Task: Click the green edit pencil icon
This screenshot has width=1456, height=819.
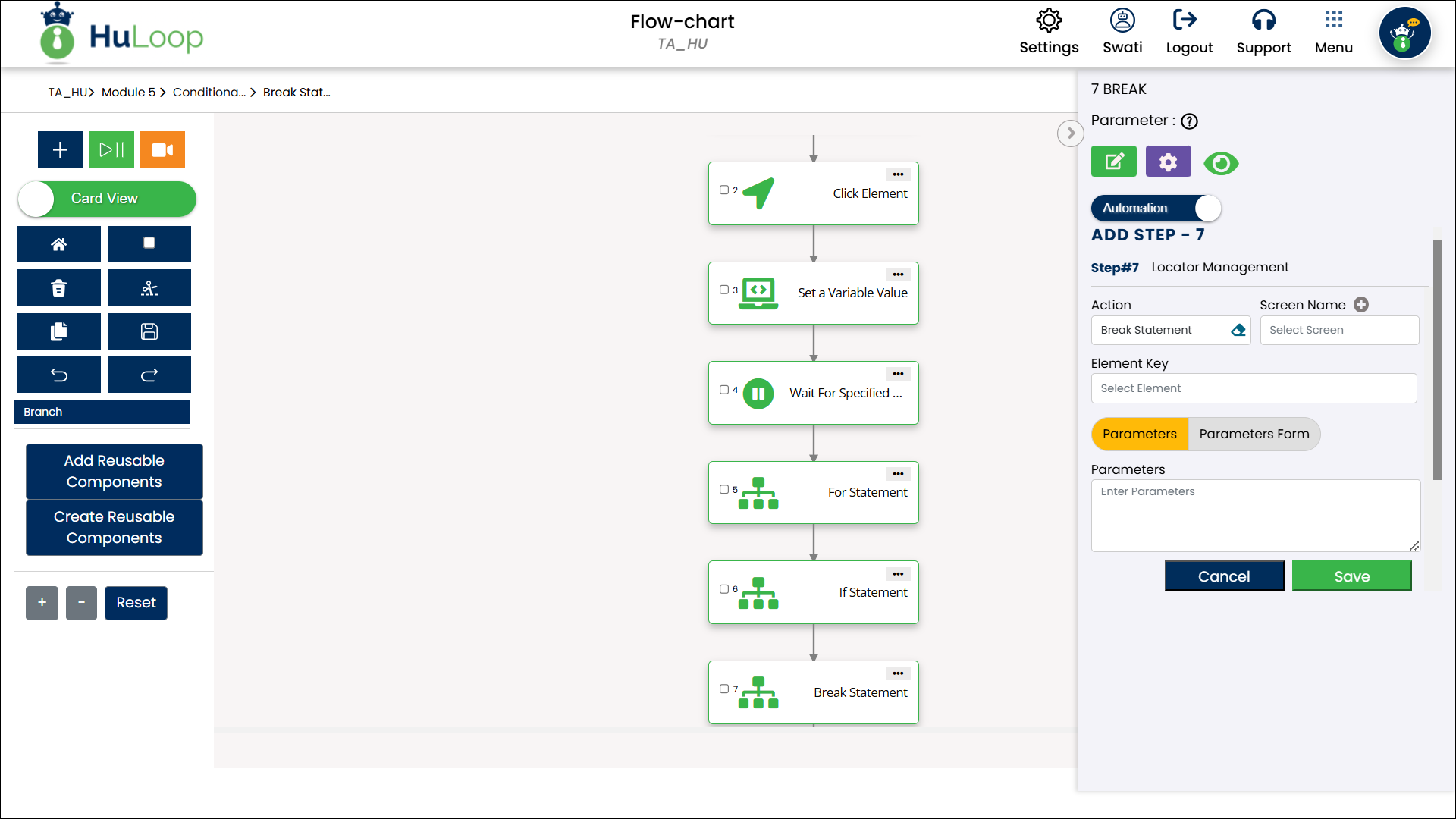Action: 1113,162
